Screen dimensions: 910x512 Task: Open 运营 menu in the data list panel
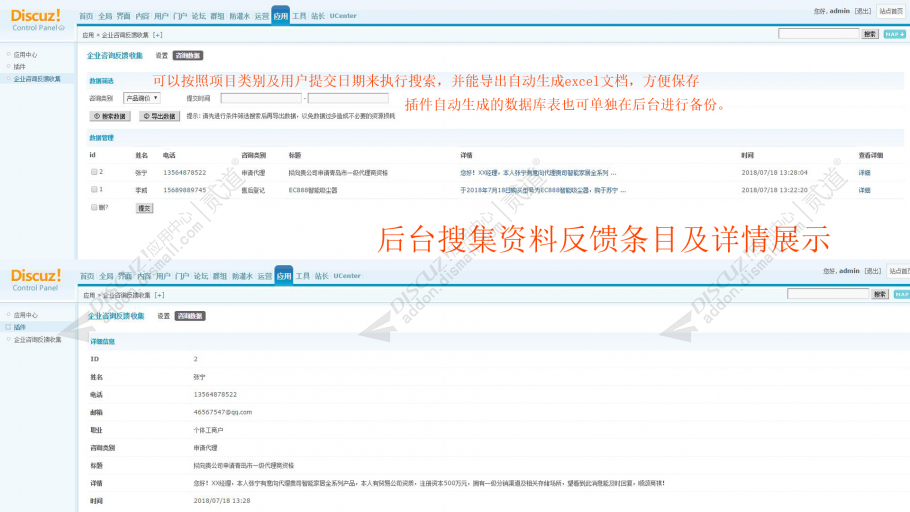[262, 16]
